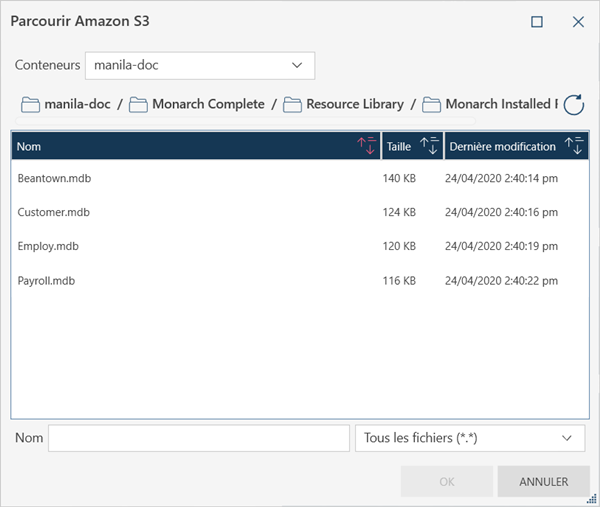Click the sort icon in Taille column
Screen dimensions: 600x507
tap(429, 146)
